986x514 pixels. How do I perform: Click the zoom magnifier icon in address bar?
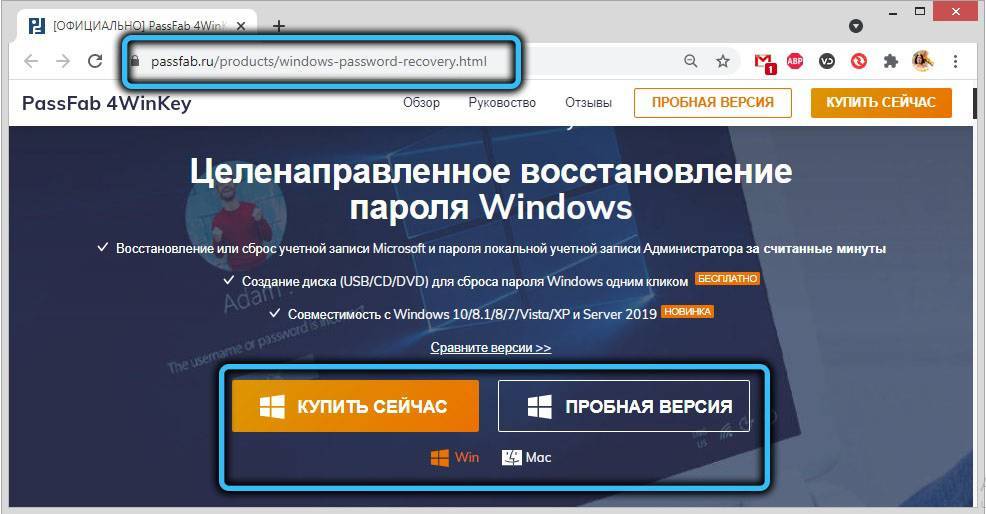click(690, 61)
